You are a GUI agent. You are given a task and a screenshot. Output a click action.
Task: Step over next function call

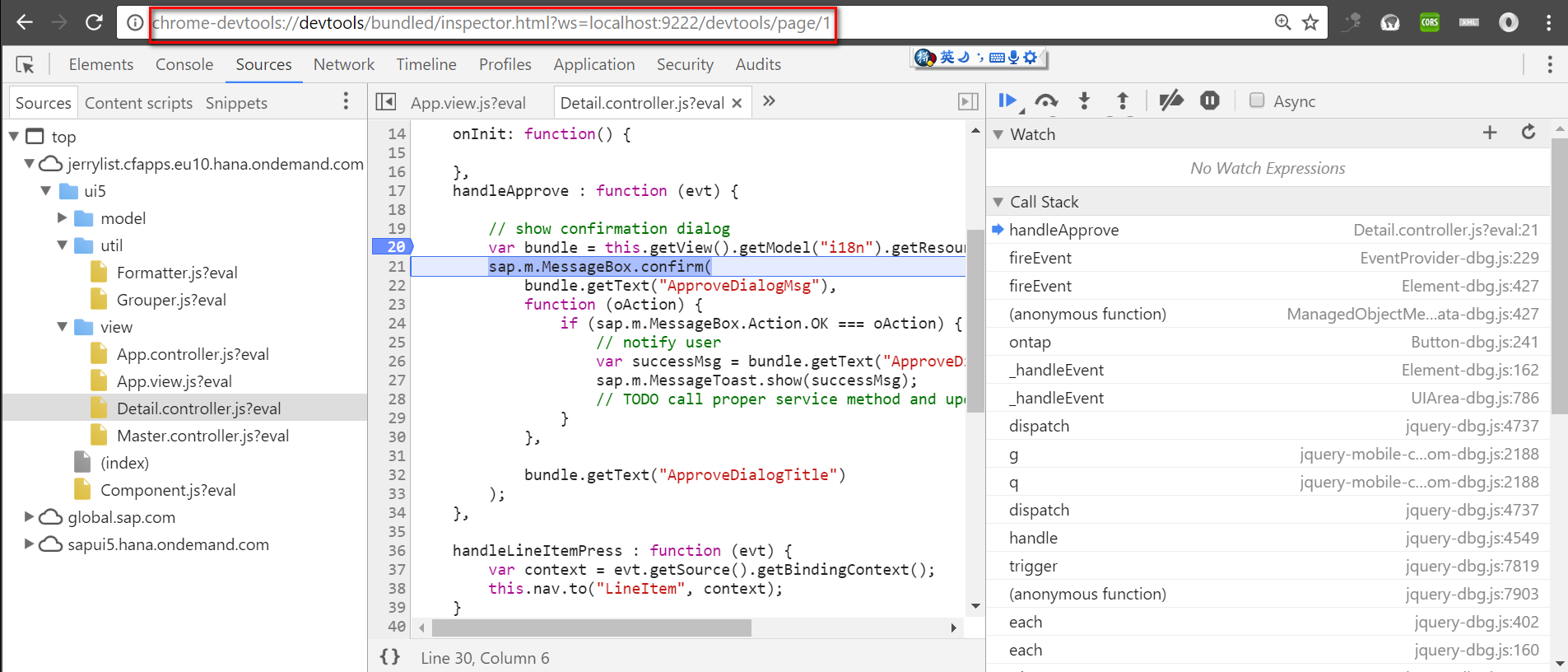click(1046, 100)
